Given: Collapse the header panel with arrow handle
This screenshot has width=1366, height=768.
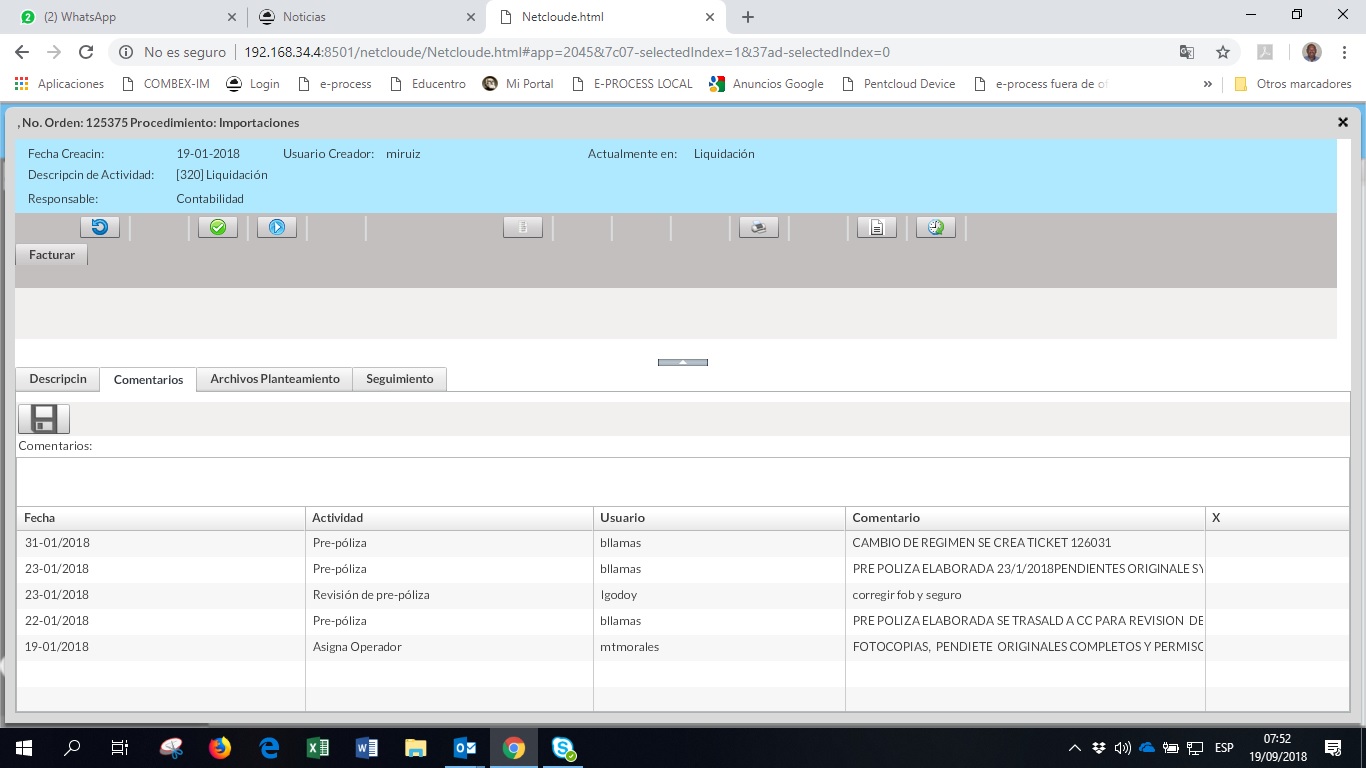Looking at the screenshot, I should click(x=683, y=362).
